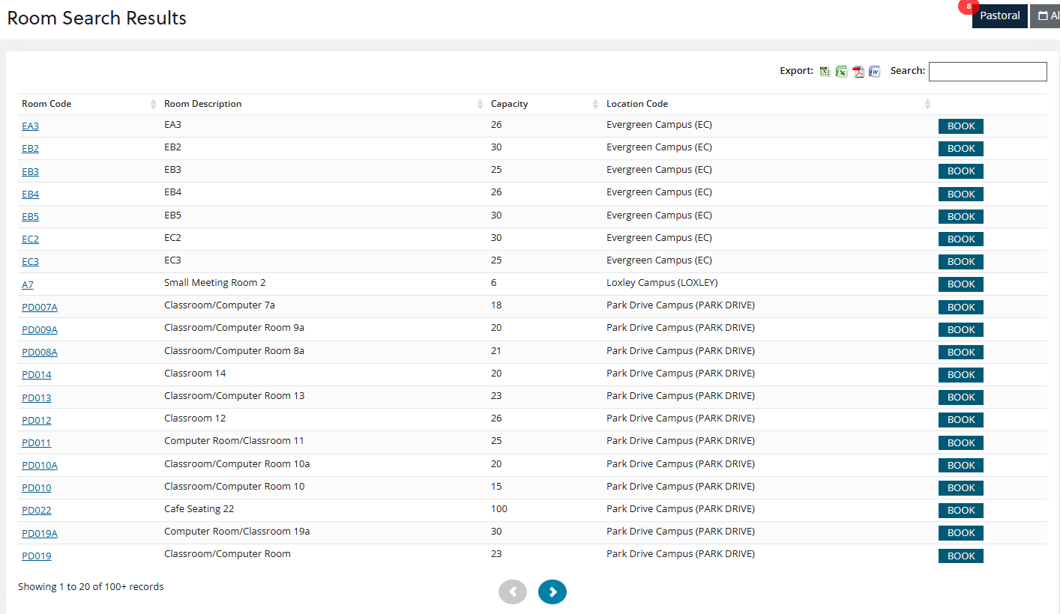Open the calendar tab beside Pastoral
Screen dimensions: 1061x614
[x=1046, y=16]
